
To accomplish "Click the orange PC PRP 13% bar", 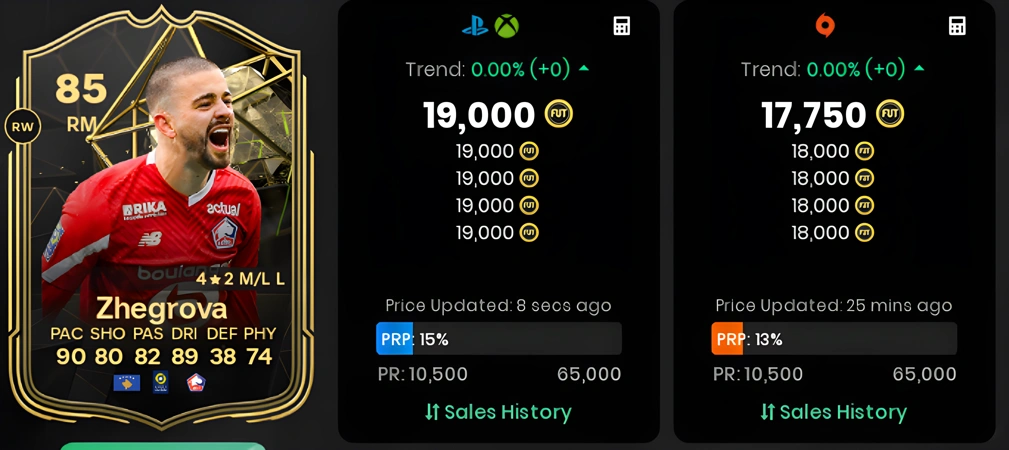I will pyautogui.click(x=834, y=339).
